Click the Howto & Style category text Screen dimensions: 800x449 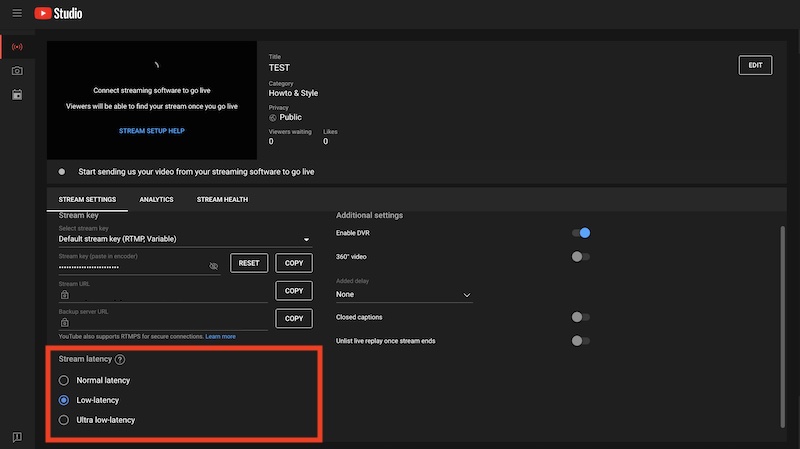pos(293,93)
